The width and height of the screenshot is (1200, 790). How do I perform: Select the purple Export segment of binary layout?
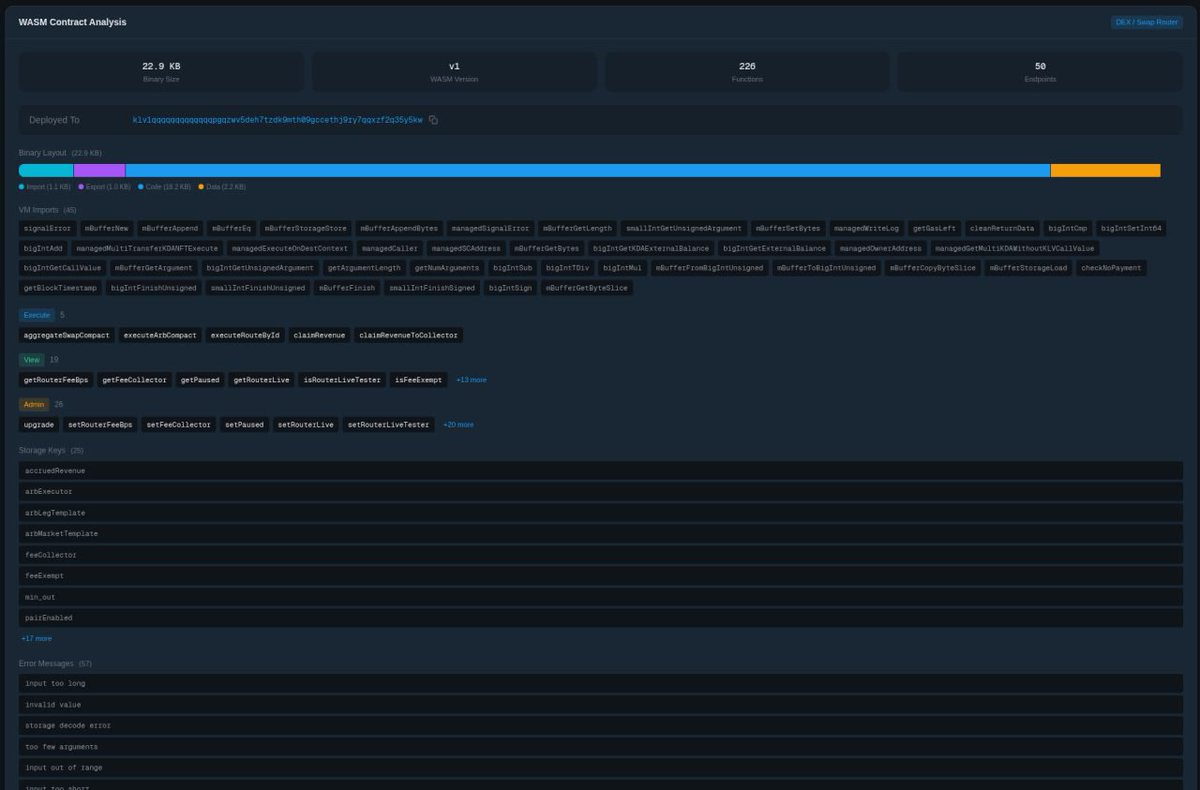tap(100, 170)
